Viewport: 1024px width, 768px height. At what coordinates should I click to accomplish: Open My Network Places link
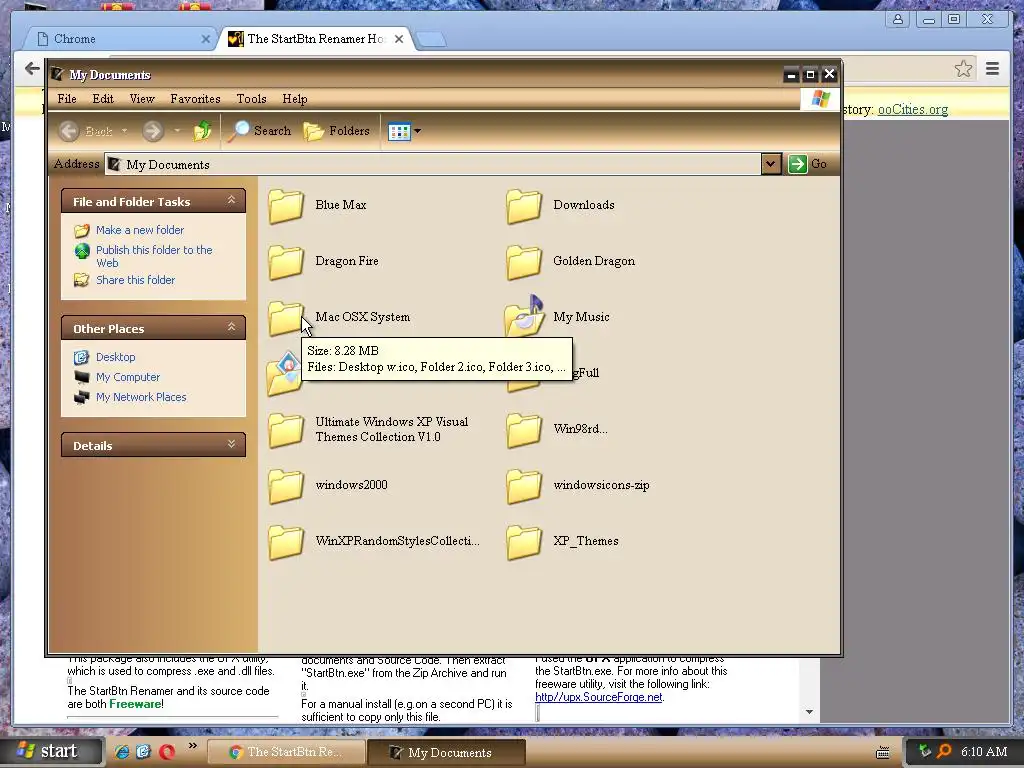tap(141, 397)
